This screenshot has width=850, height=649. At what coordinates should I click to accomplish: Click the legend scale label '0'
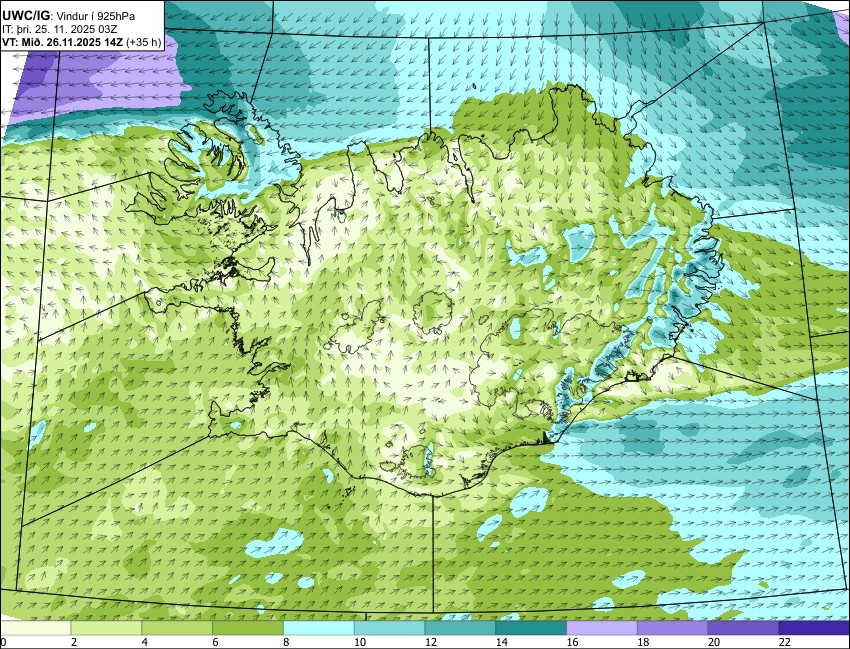coord(3,642)
